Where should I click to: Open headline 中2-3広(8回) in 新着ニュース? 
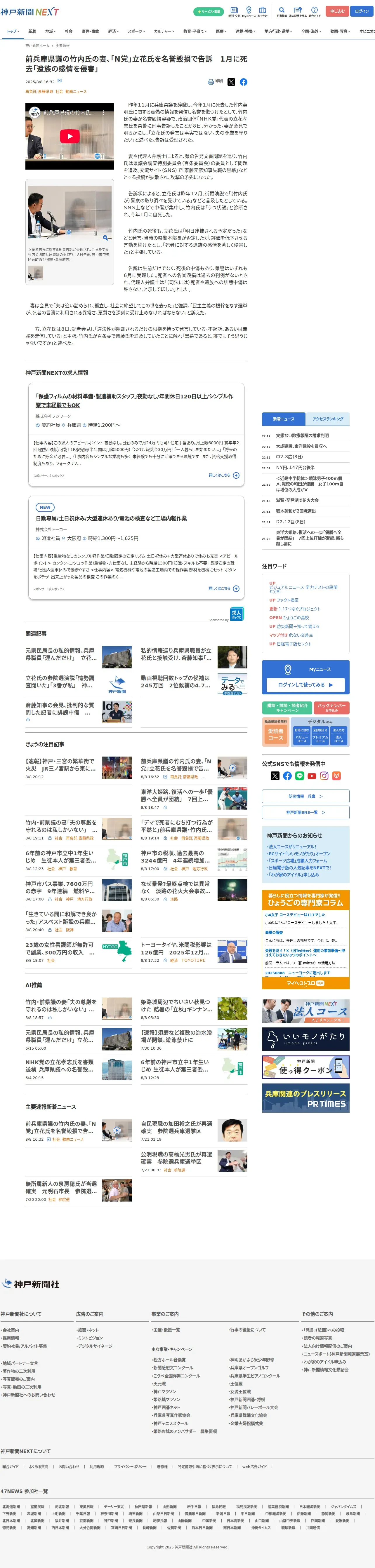tap(289, 457)
